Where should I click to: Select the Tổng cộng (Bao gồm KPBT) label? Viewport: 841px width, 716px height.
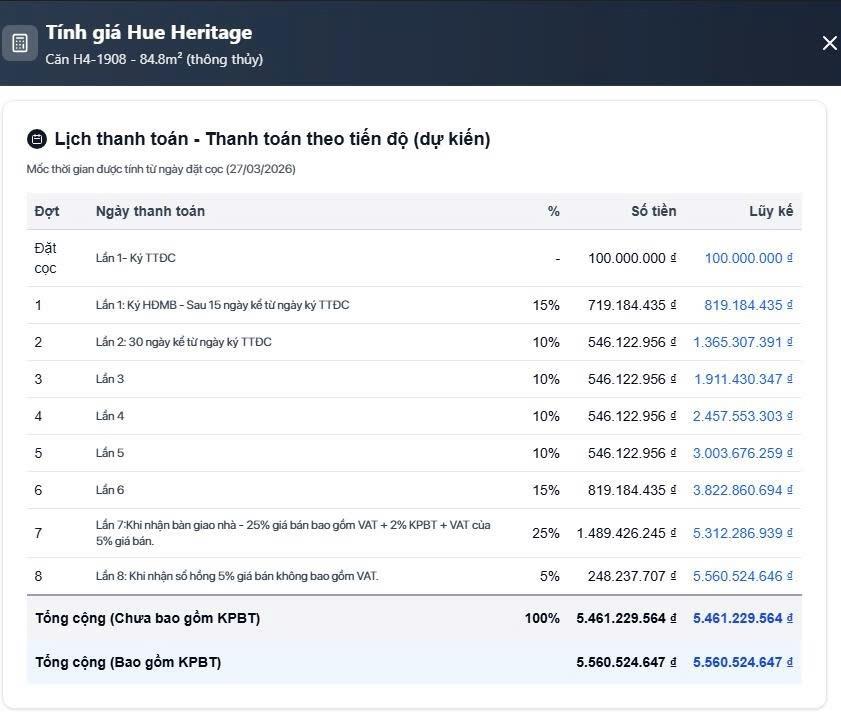(x=128, y=662)
